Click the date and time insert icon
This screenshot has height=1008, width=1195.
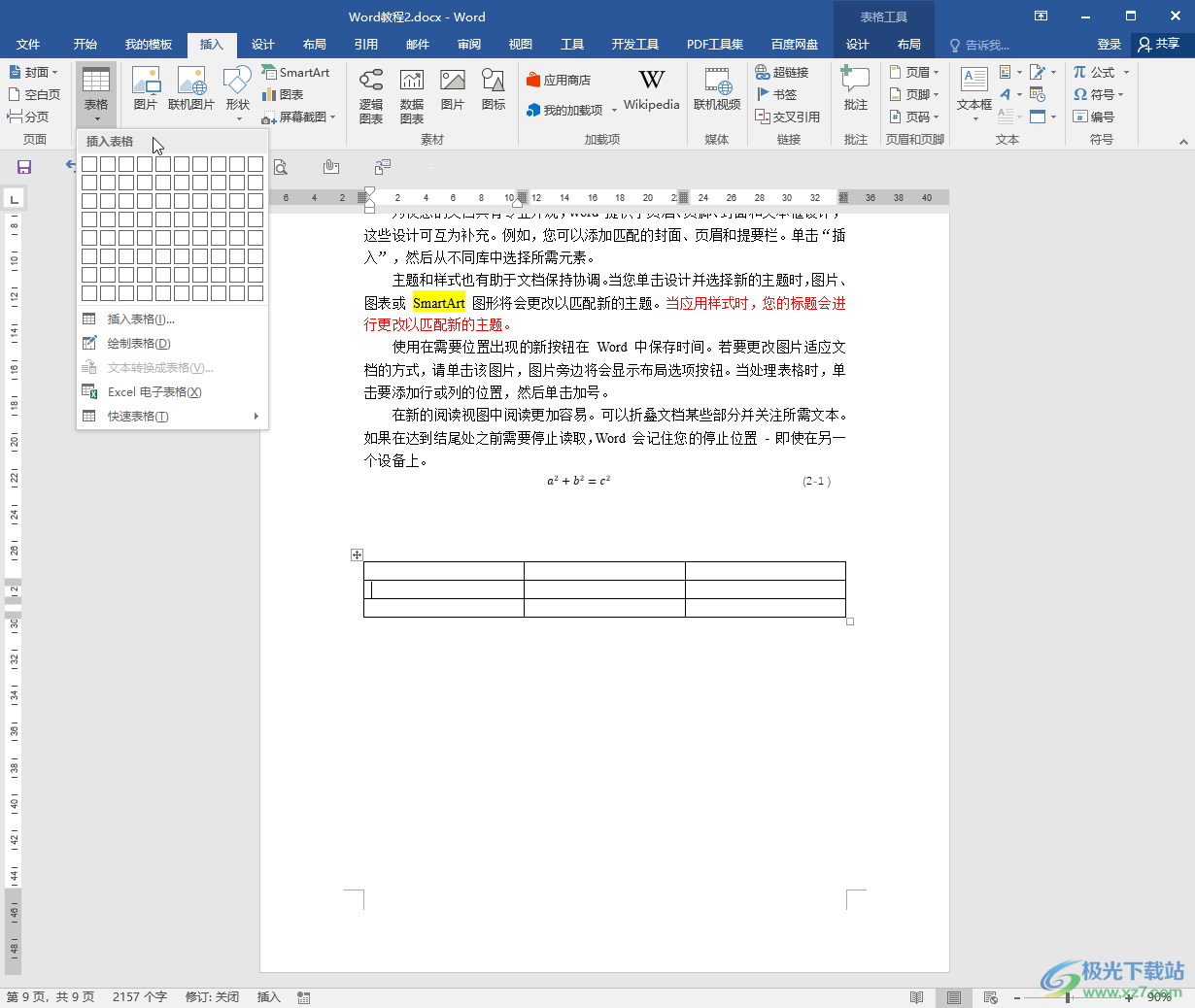coord(1038,94)
